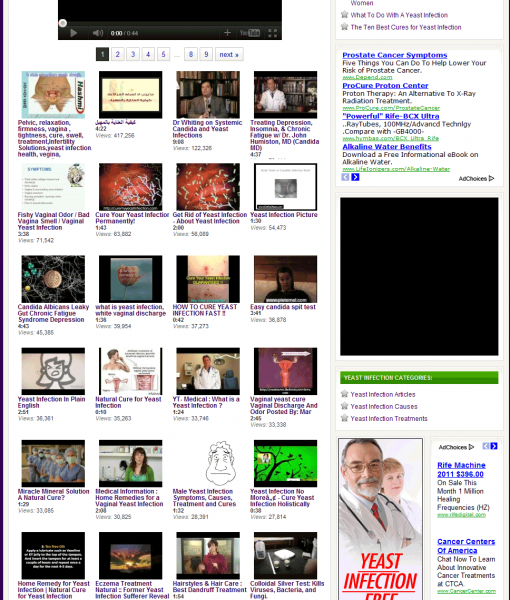The height and width of the screenshot is (600, 510).
Task: Show the previous ads with the light-blue arrow
Action: [345, 177]
